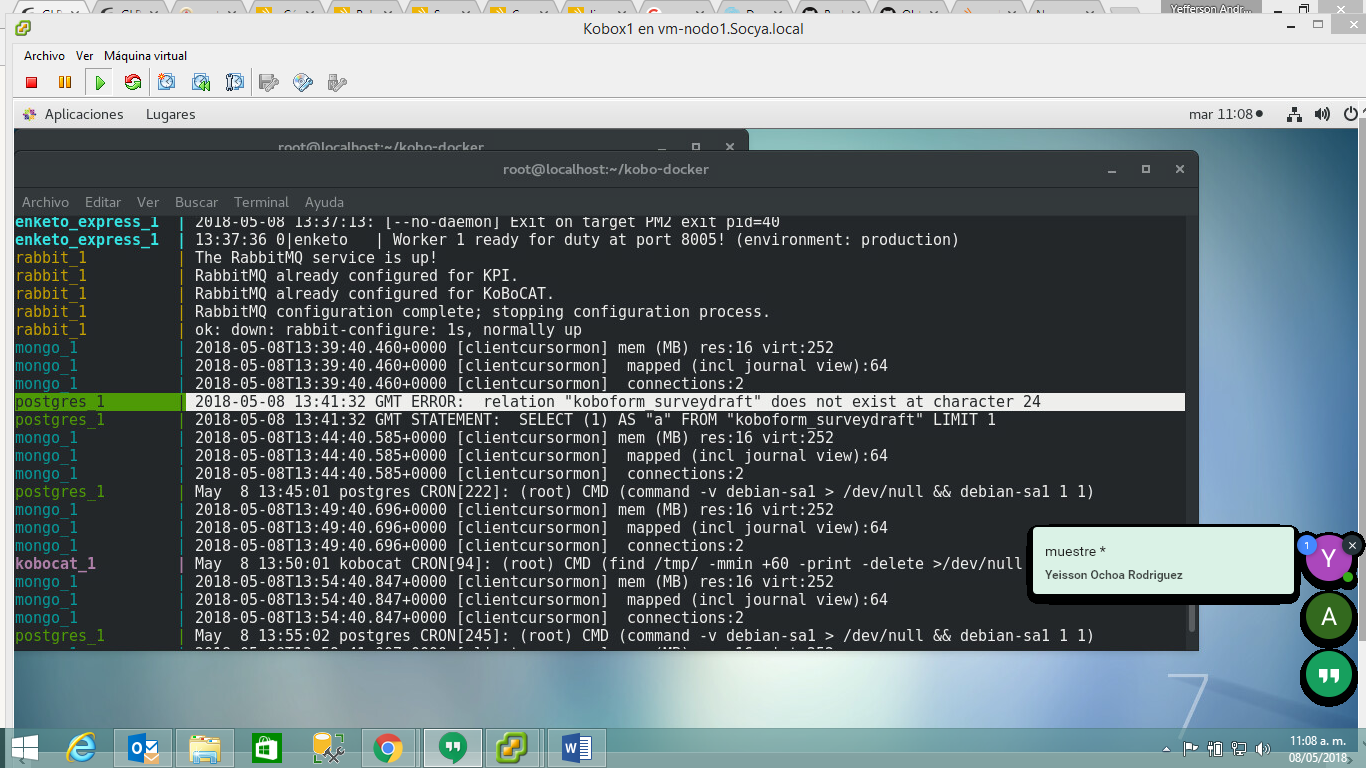Select the highlighted postgres_1 error line in the log
The image size is (1366, 768).
point(600,401)
